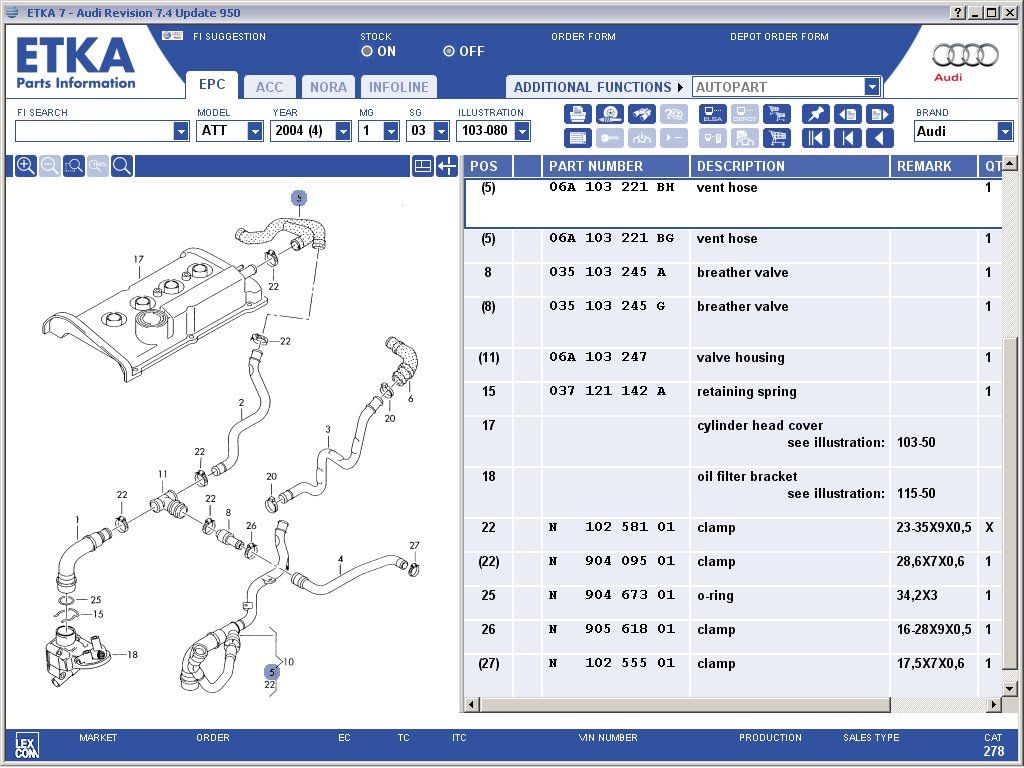Screen dimensions: 1024x768
Task: Select valve housing 06A 103 247
Action: tap(733, 364)
